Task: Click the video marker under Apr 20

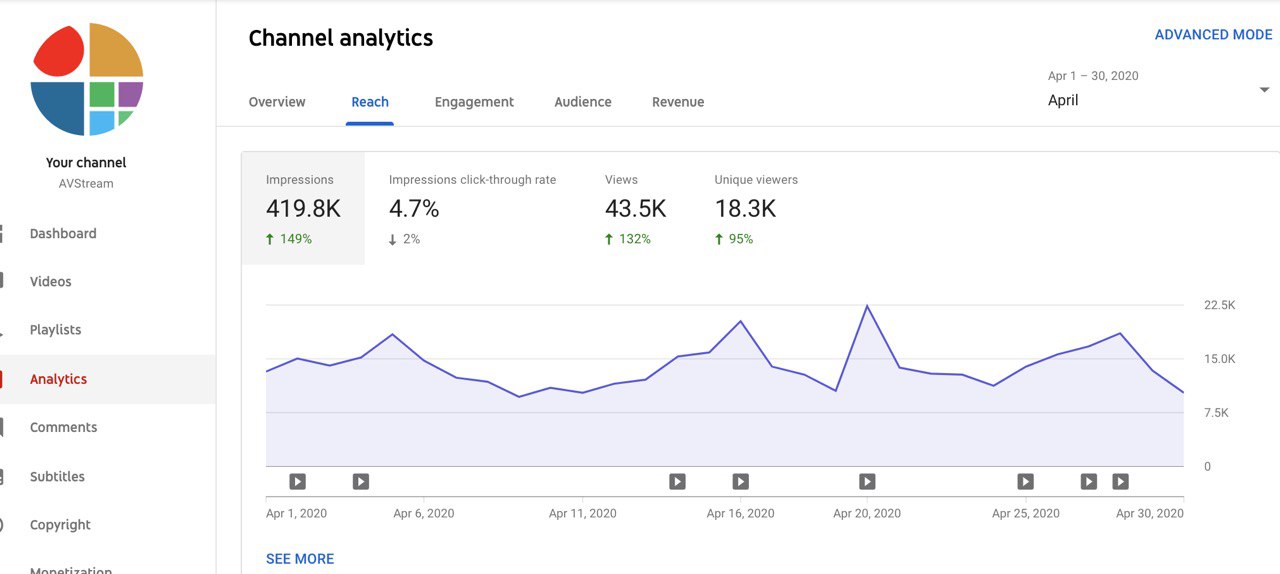Action: (x=867, y=482)
